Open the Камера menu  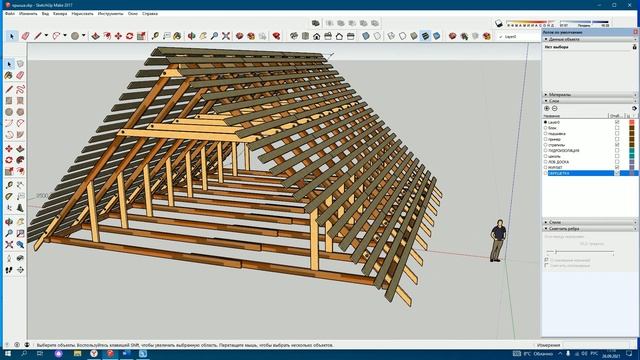tap(60, 13)
